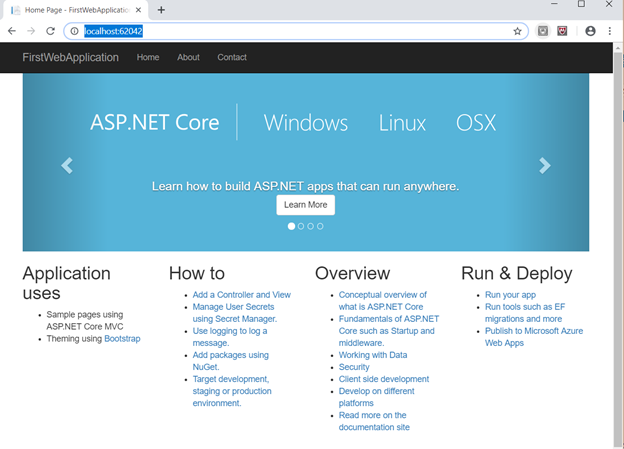
Task: View site information icon in address bar
Action: tap(74, 31)
